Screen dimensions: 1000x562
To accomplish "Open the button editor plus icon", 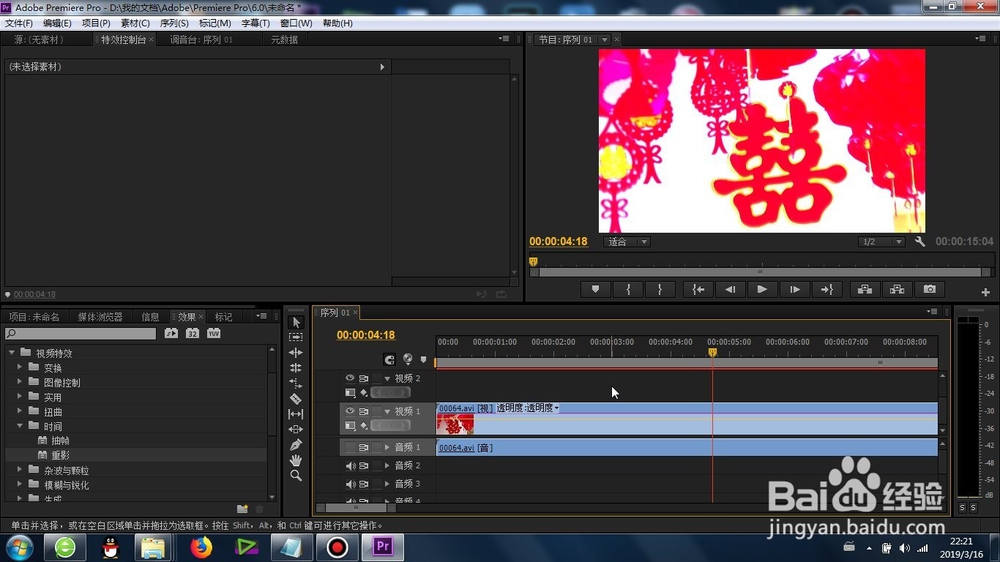I will [x=985, y=292].
